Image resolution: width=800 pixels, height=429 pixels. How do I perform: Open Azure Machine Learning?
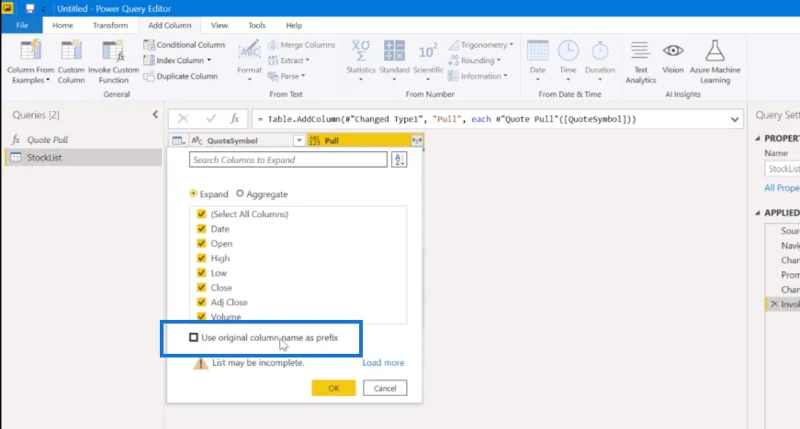coord(715,62)
